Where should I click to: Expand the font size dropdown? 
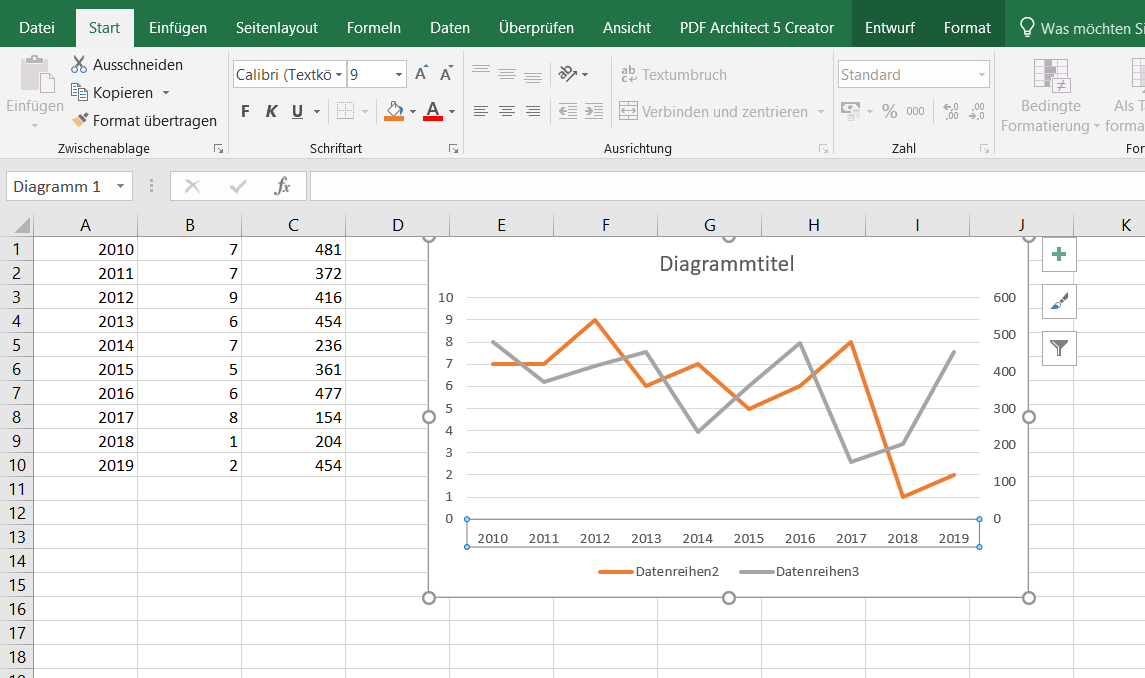click(x=399, y=75)
